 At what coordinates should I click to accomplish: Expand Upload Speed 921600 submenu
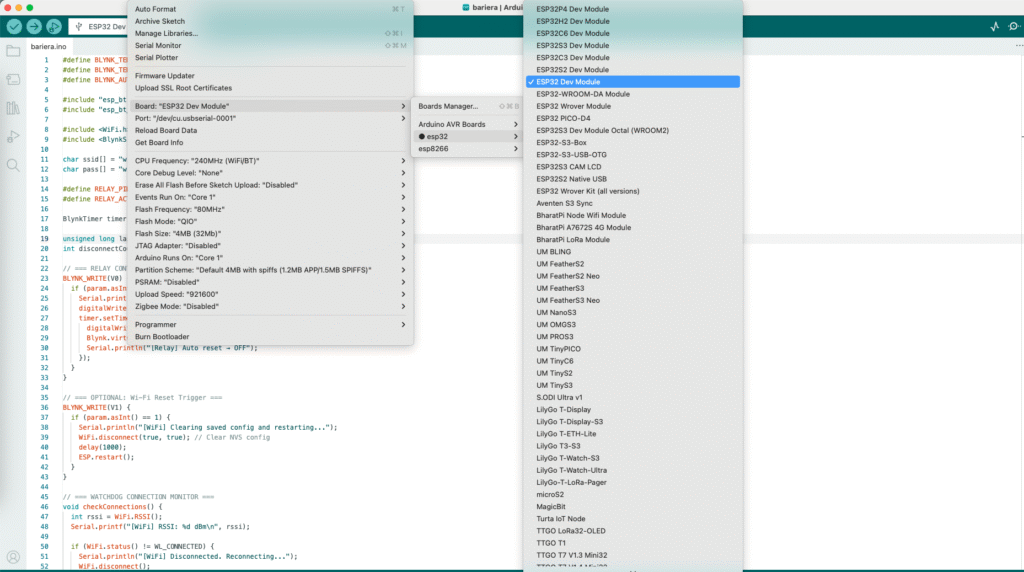click(x=270, y=294)
